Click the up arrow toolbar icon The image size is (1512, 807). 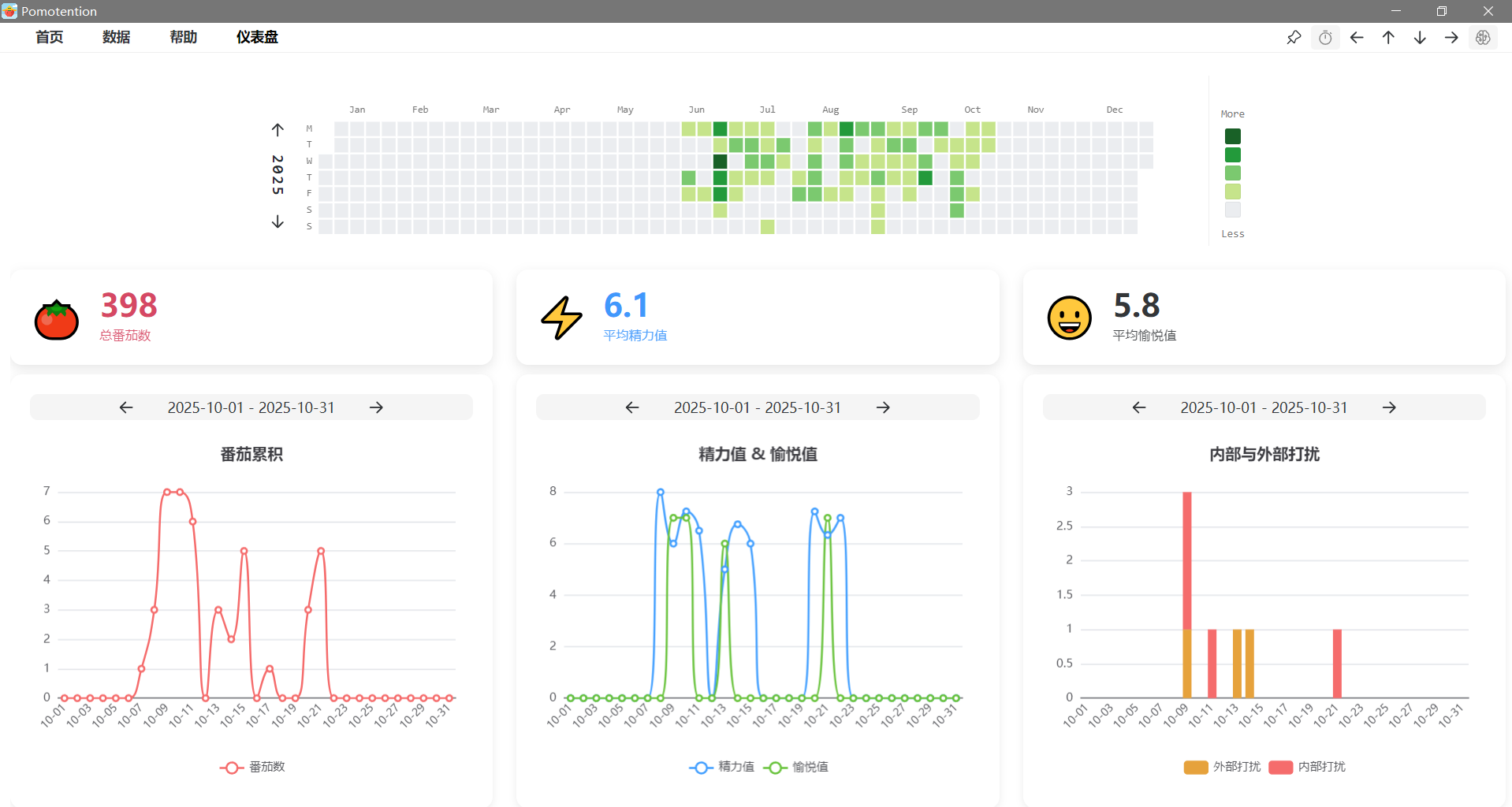[x=1388, y=38]
